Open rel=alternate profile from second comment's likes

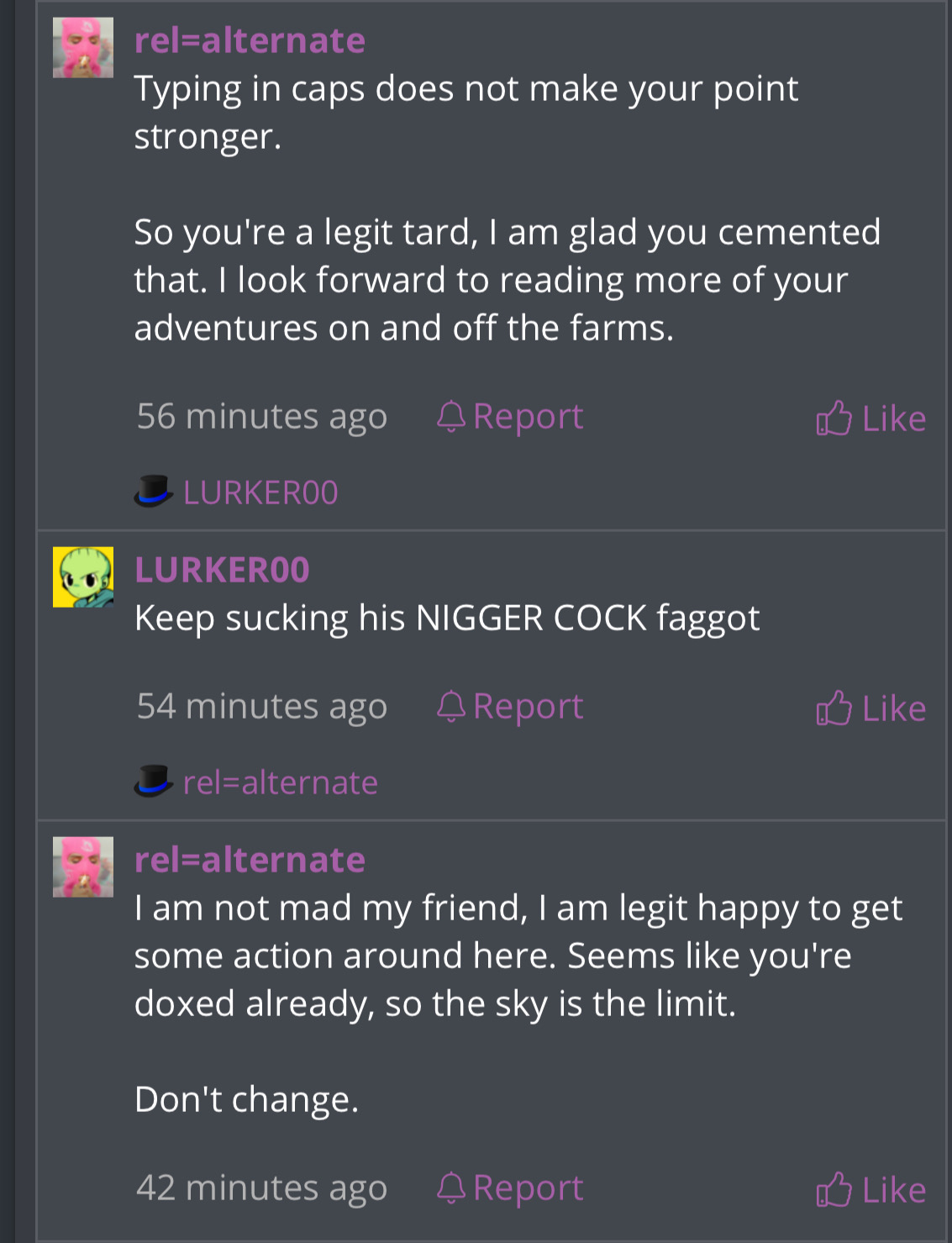pos(281,782)
